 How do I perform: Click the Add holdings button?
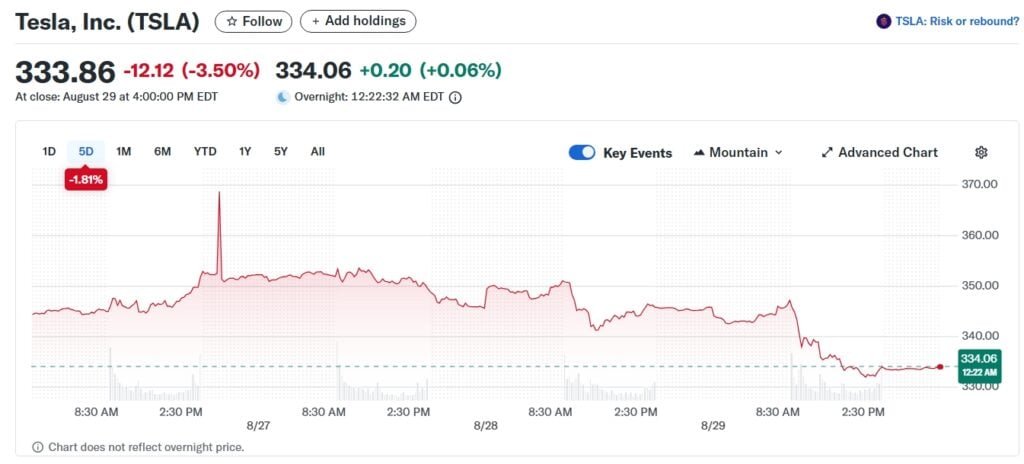coord(358,21)
